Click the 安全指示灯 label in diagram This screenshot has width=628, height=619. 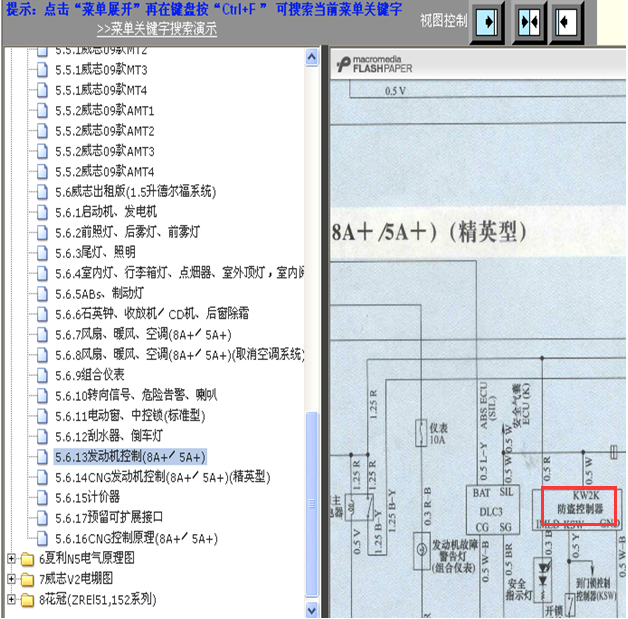point(519,589)
